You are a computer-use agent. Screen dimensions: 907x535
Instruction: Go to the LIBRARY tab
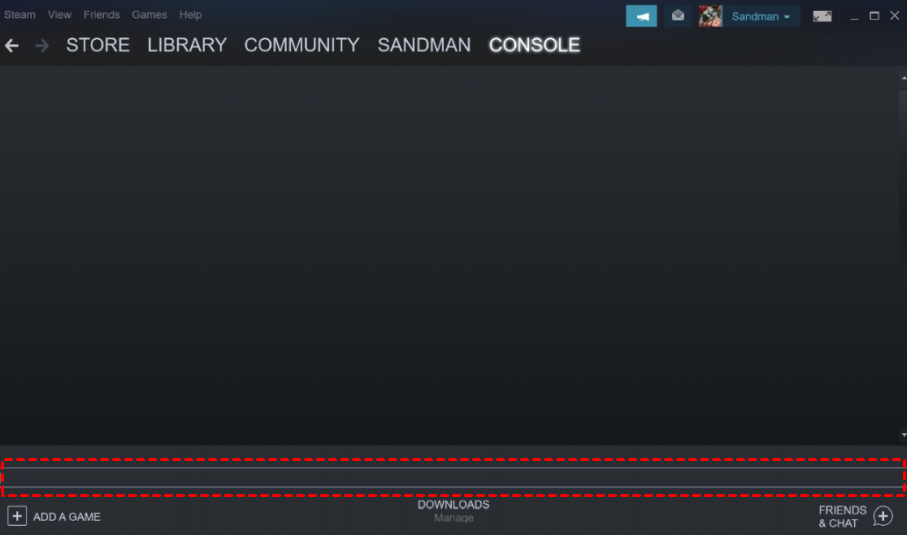187,45
